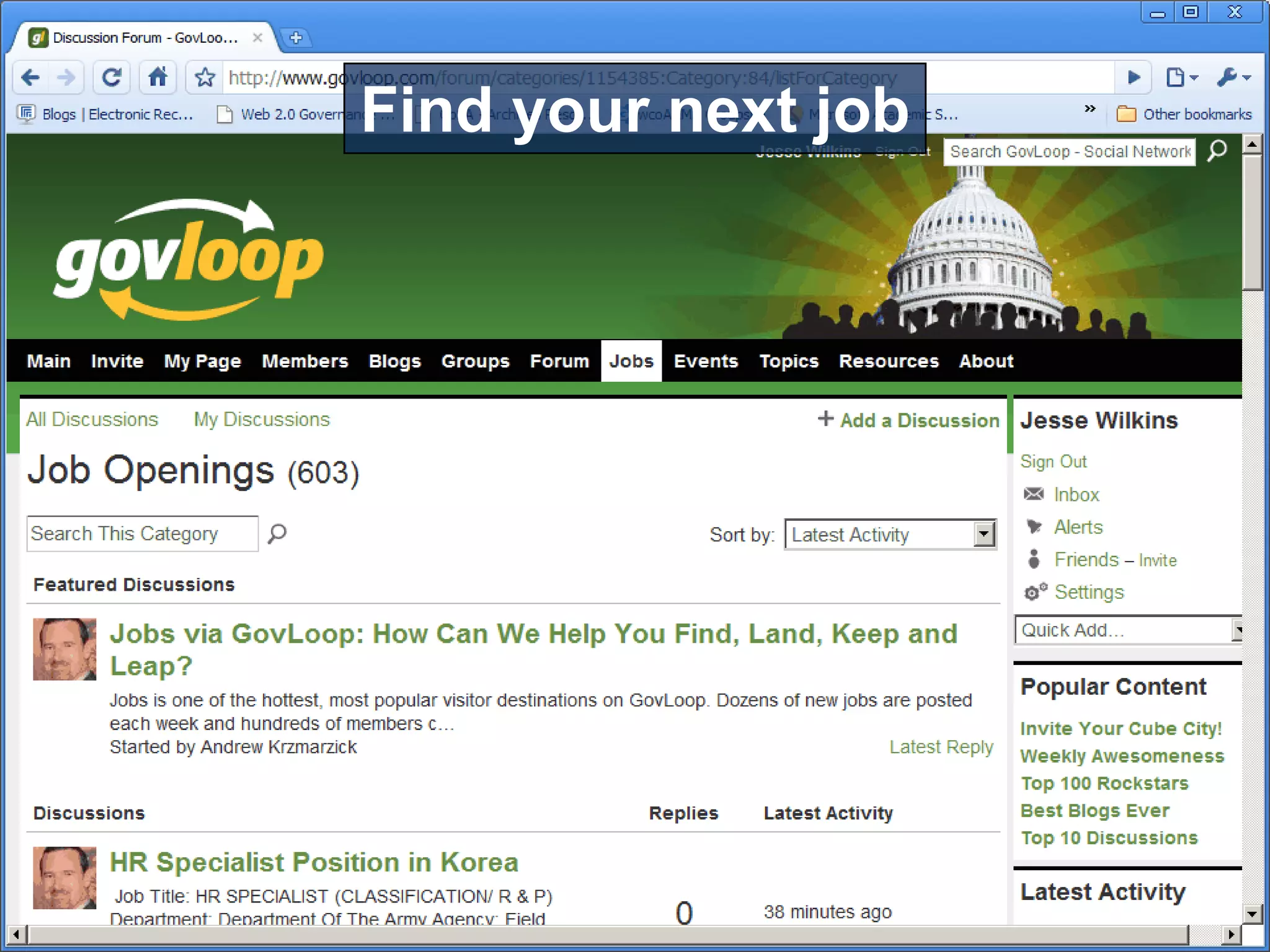This screenshot has height=952, width=1270.
Task: Open Settings via gears icon
Action: (1035, 592)
